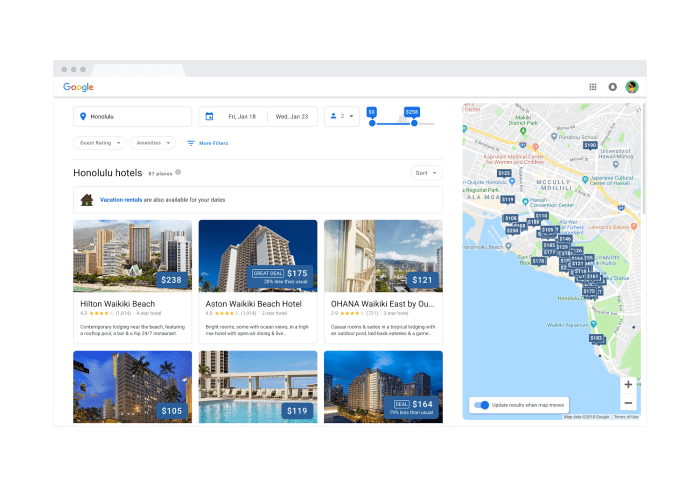Click the $164 deal hotel photo card
The height and width of the screenshot is (487, 700).
tap(383, 387)
